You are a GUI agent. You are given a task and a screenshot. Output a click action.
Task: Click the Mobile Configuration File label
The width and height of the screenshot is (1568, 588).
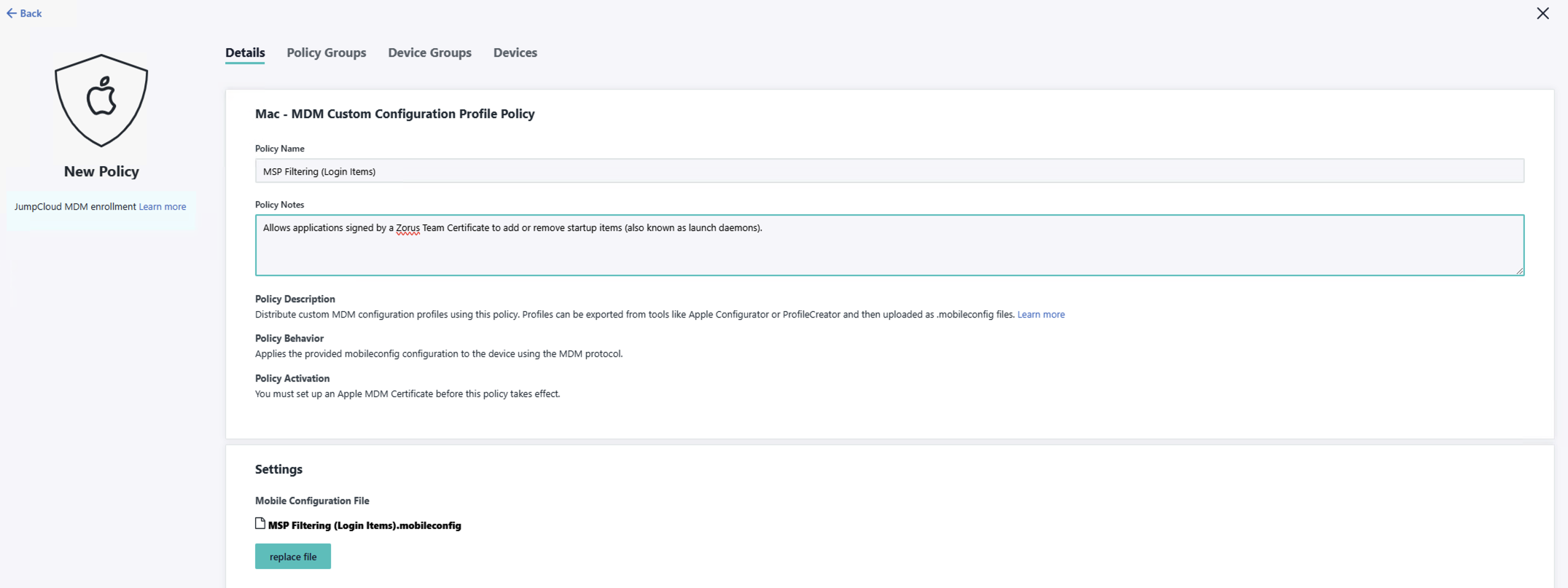click(x=312, y=501)
